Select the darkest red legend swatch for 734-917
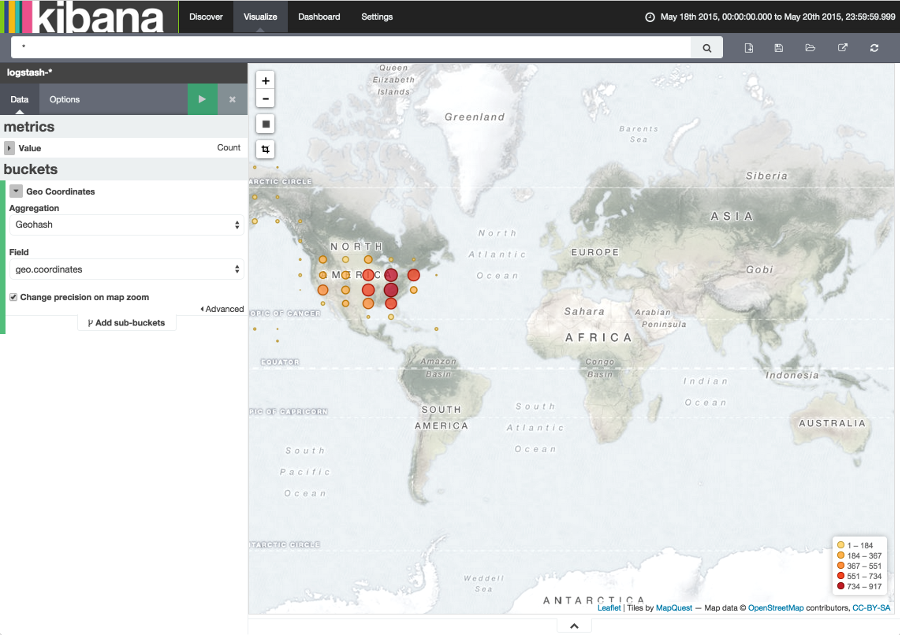The image size is (900, 635). 840,588
